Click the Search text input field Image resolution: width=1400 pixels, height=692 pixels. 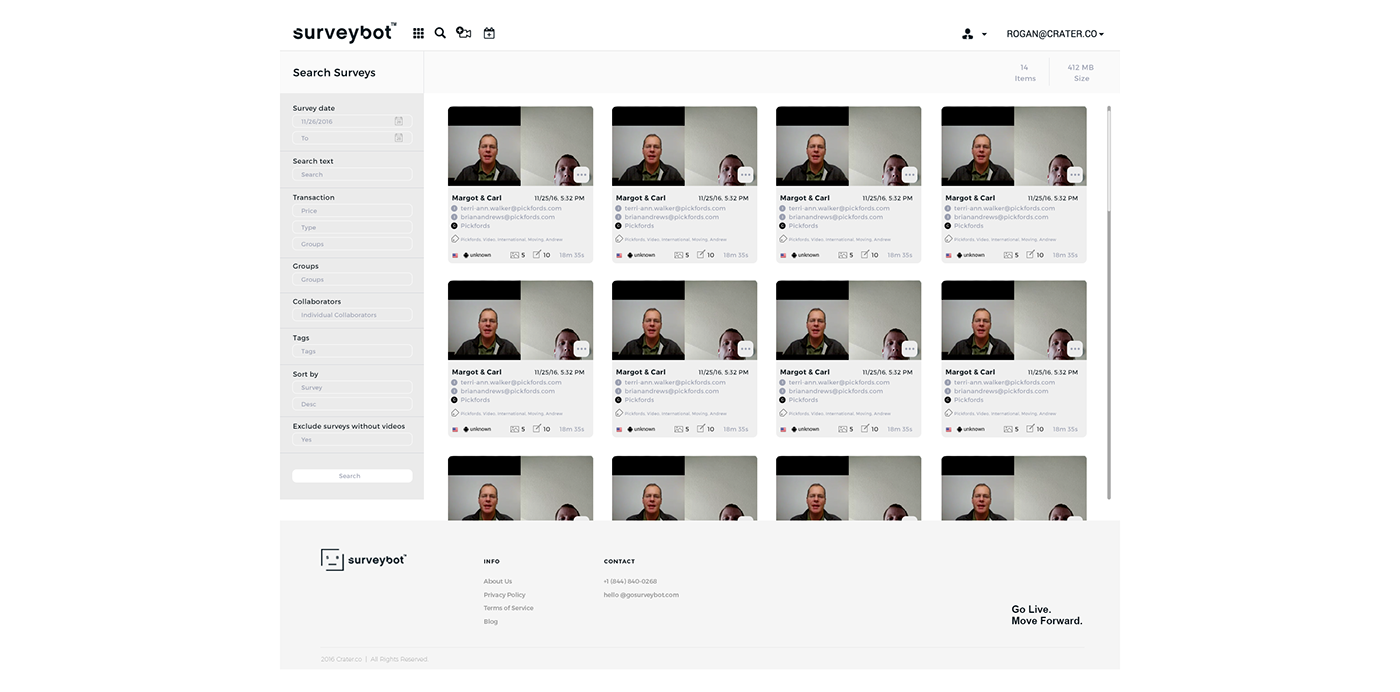coord(352,175)
